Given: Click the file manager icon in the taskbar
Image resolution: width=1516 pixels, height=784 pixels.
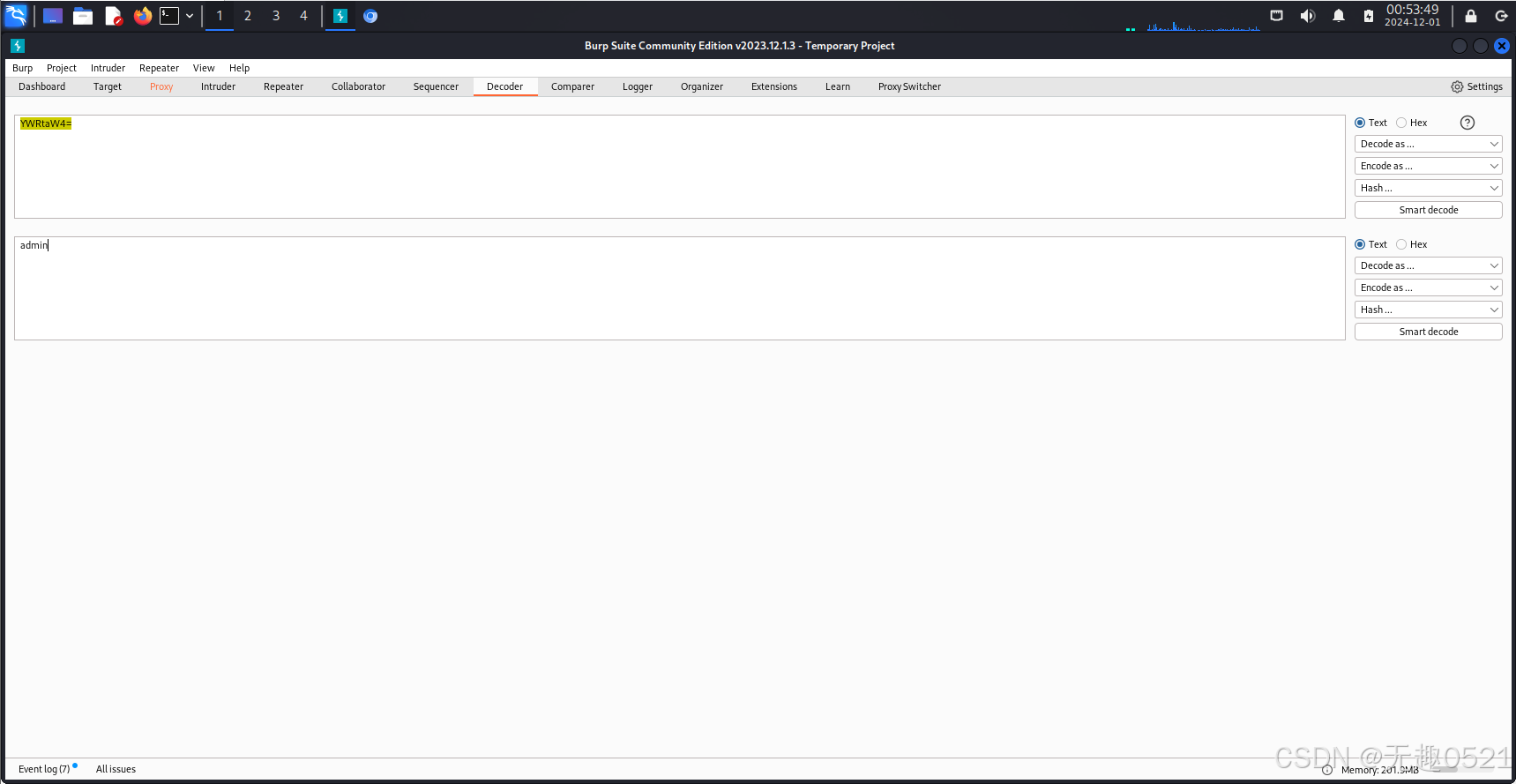Looking at the screenshot, I should (x=83, y=16).
